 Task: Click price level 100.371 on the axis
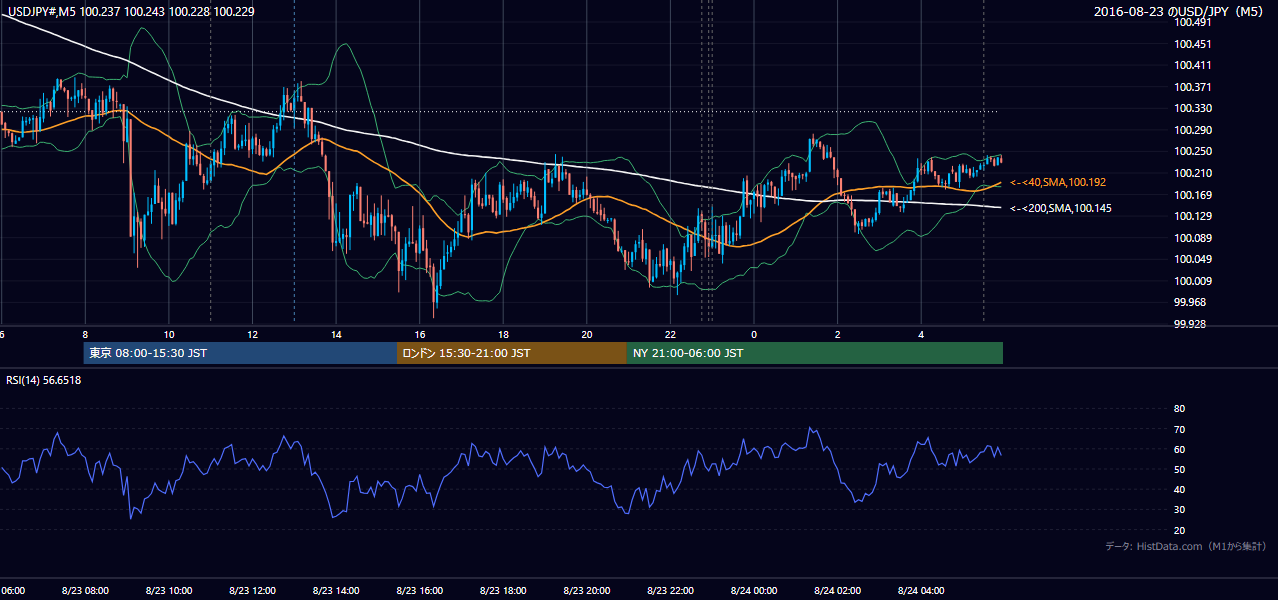tap(1193, 87)
